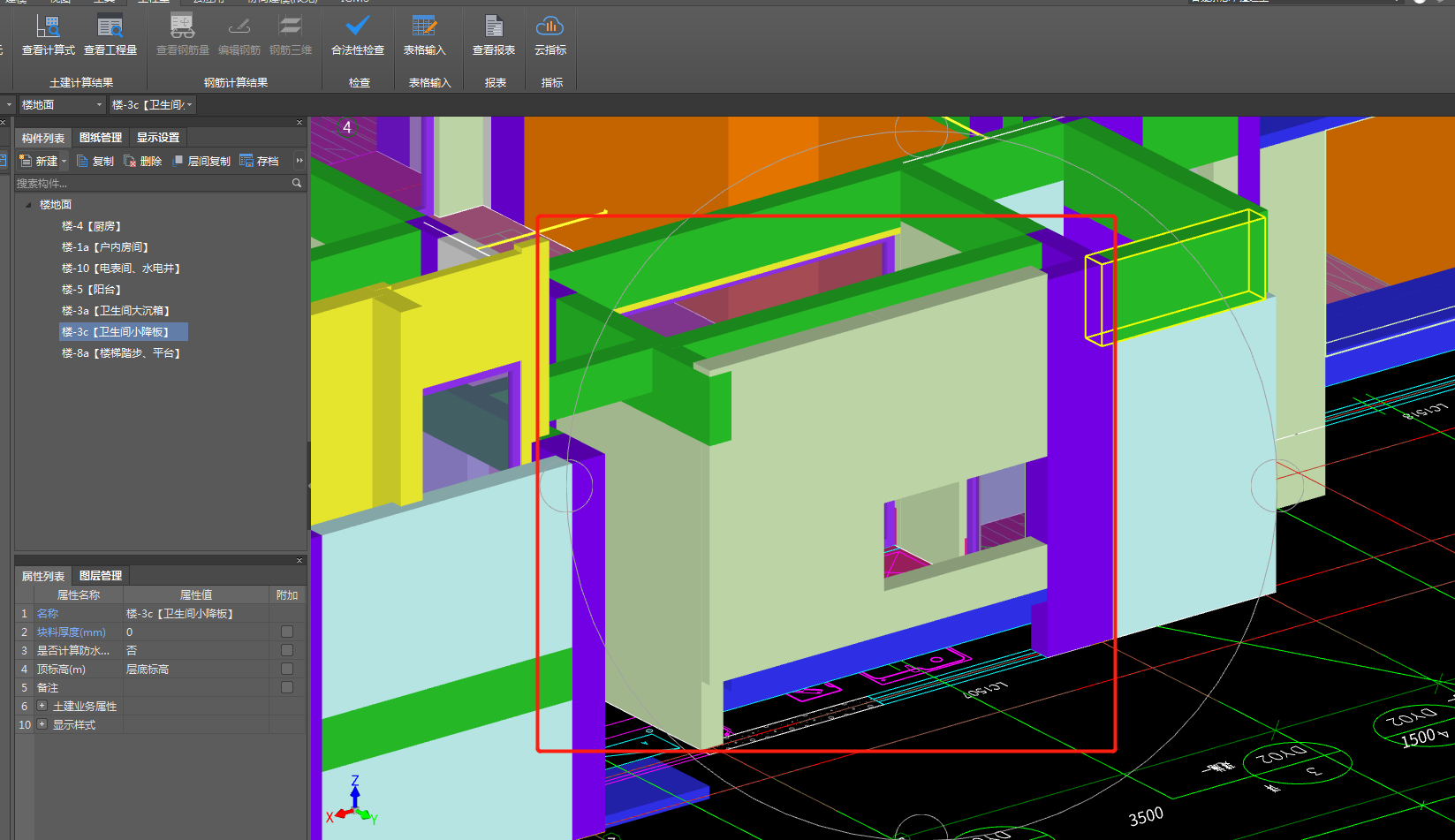Click the 名称 property value cell

click(195, 613)
